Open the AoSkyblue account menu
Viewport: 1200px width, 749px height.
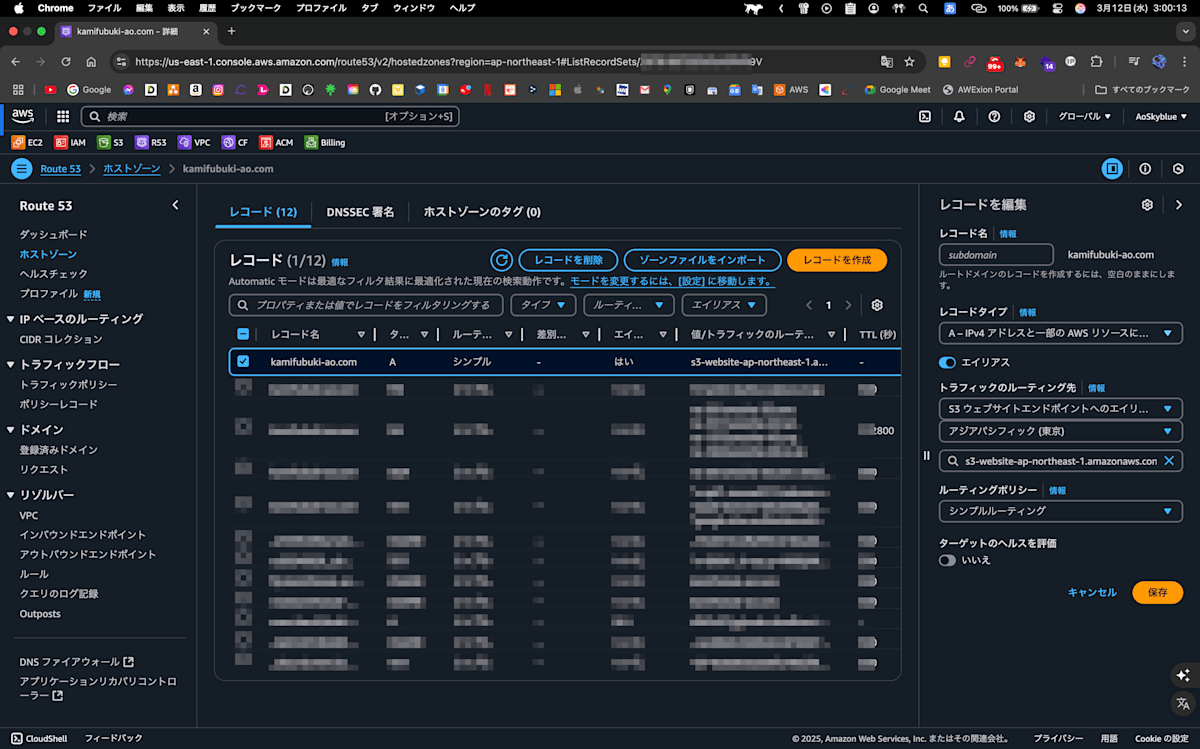tap(1161, 116)
